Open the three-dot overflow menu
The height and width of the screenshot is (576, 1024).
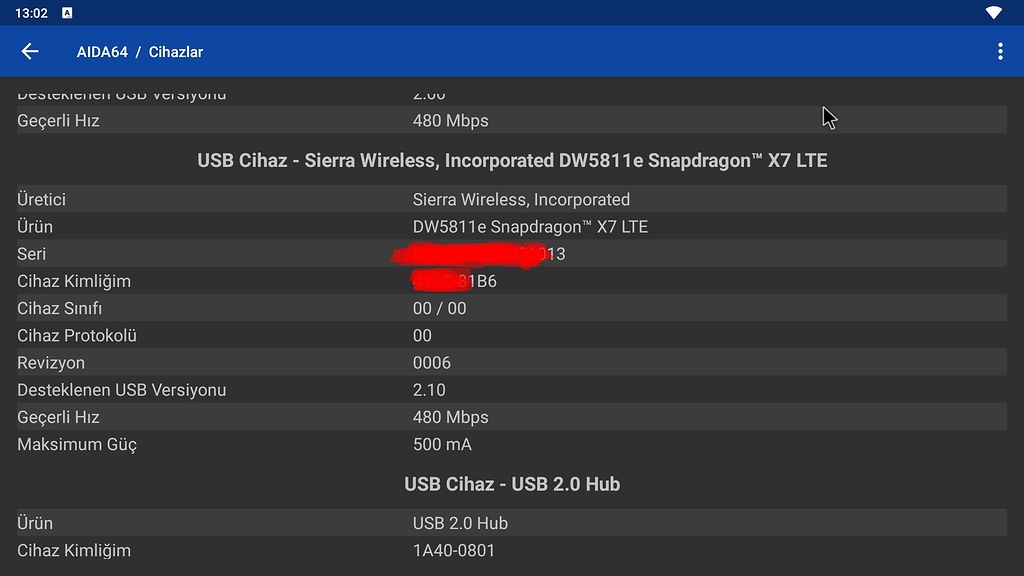point(999,51)
